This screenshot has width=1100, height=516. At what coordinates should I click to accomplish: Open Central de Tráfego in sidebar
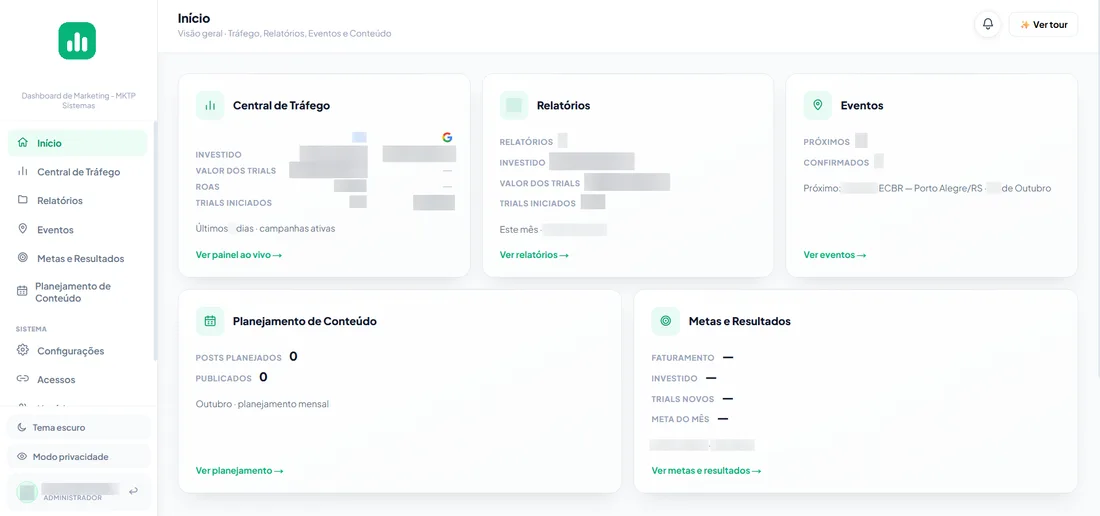click(77, 172)
